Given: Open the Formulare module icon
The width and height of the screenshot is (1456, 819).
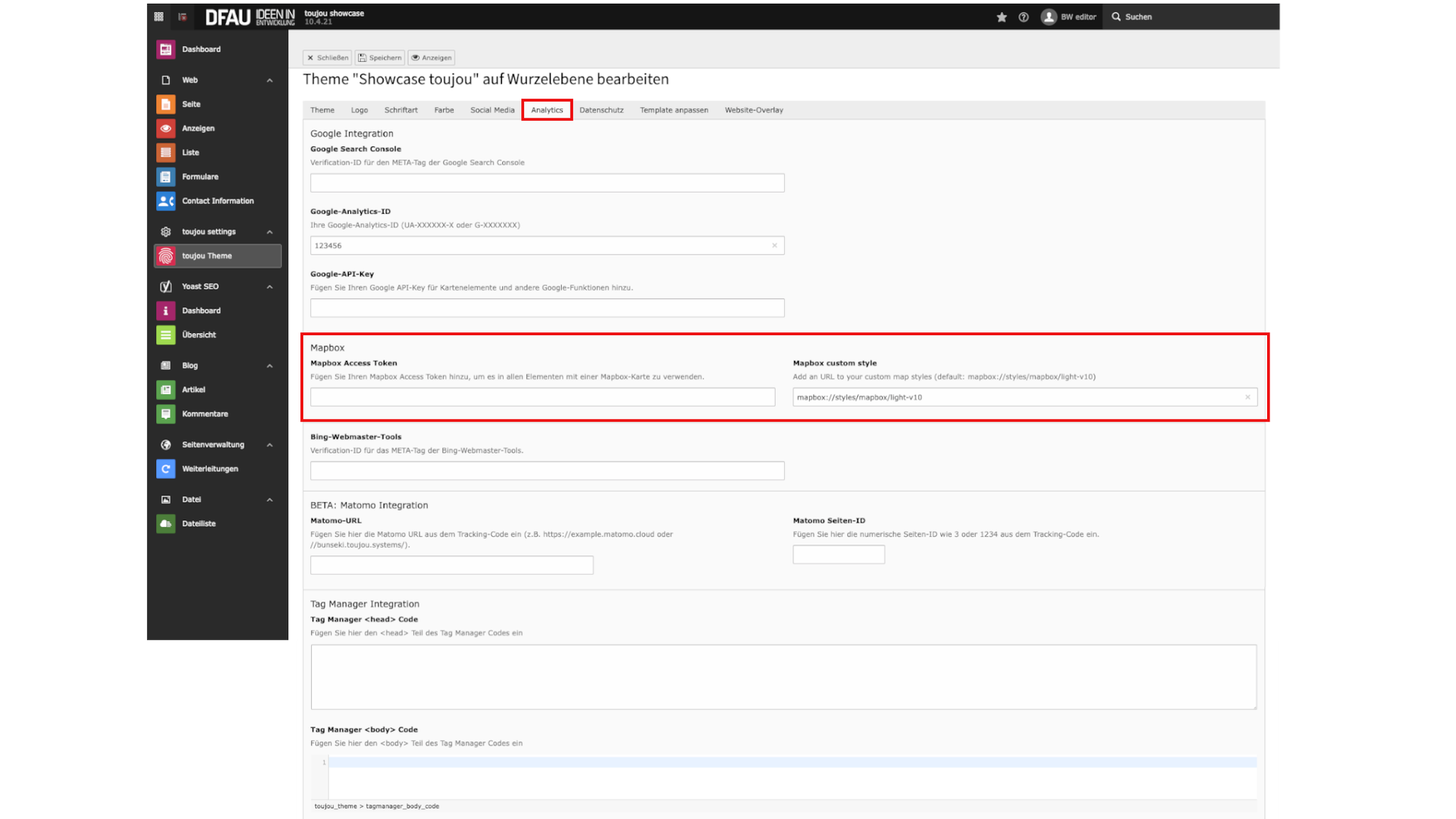Looking at the screenshot, I should 165,177.
